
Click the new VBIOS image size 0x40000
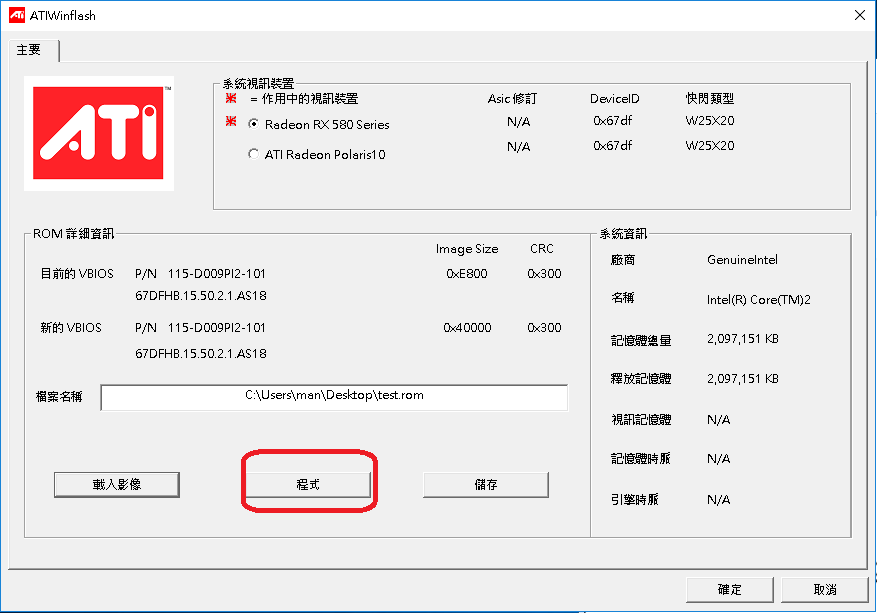467,328
